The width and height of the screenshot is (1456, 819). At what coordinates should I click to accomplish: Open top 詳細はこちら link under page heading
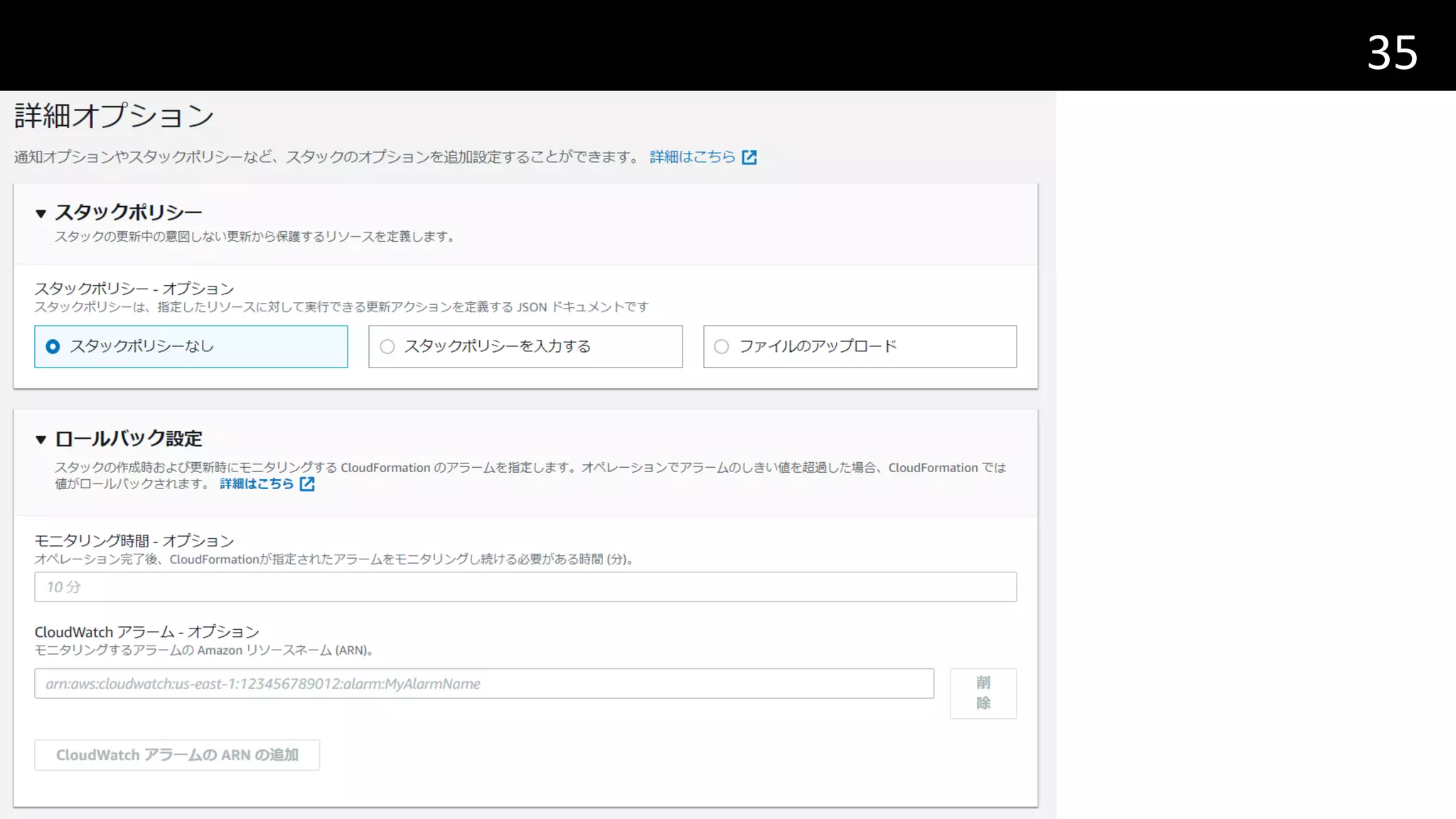(692, 157)
